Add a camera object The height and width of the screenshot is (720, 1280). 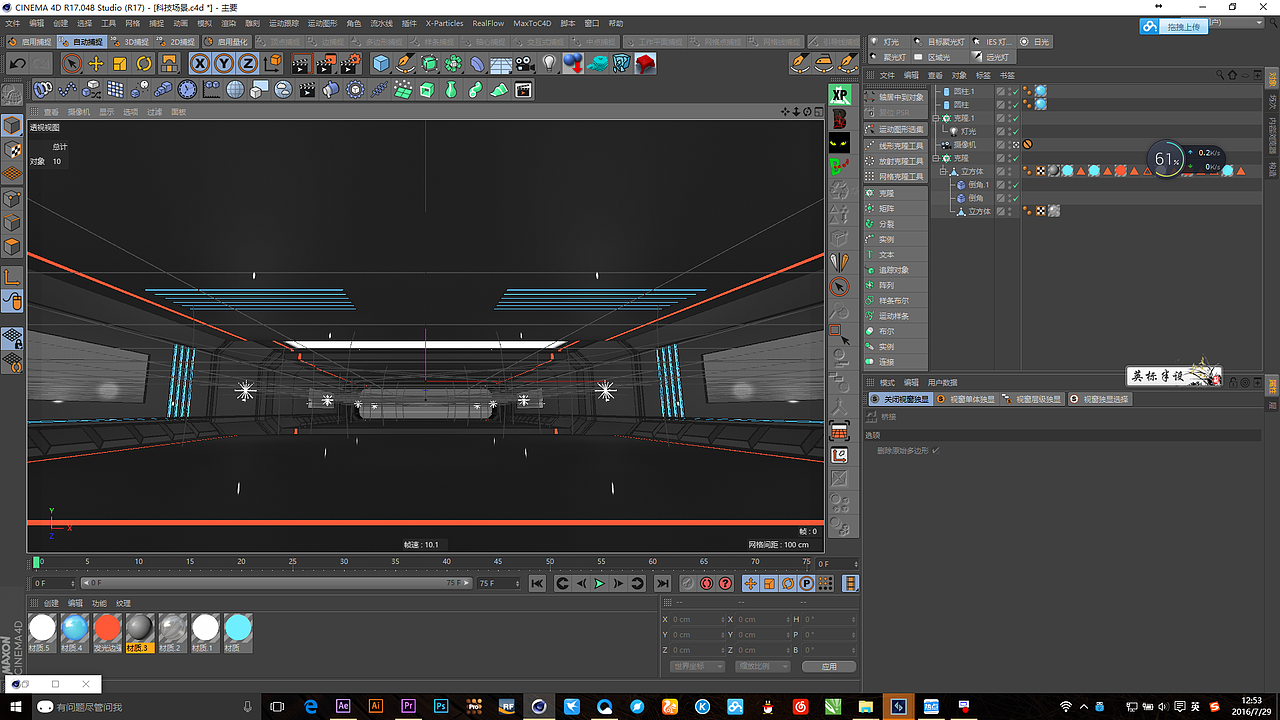pyautogui.click(x=525, y=64)
